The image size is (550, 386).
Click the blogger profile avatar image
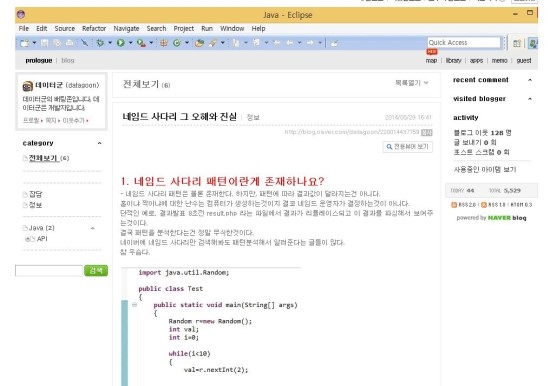click(28, 86)
